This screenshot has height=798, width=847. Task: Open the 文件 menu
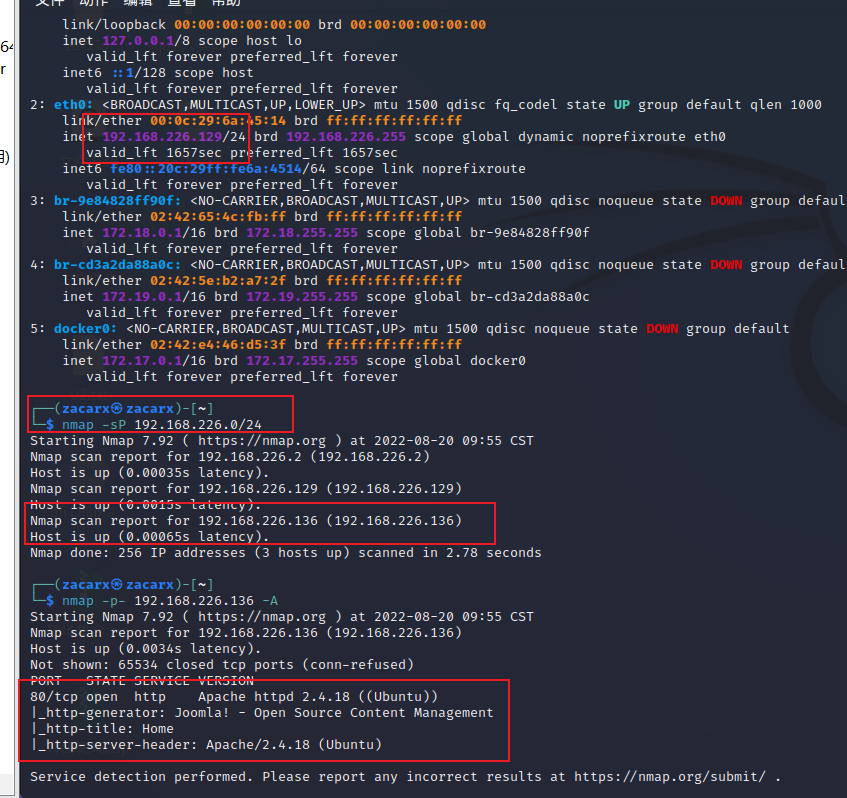click(x=48, y=4)
